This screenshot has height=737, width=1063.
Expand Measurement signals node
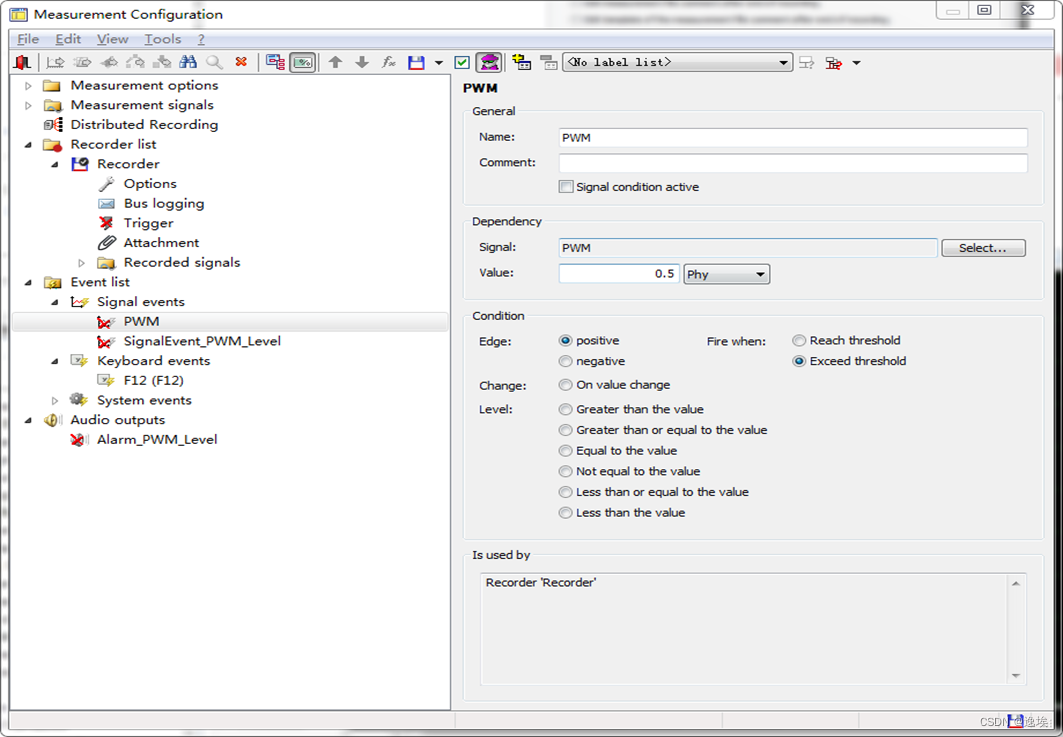[x=28, y=105]
